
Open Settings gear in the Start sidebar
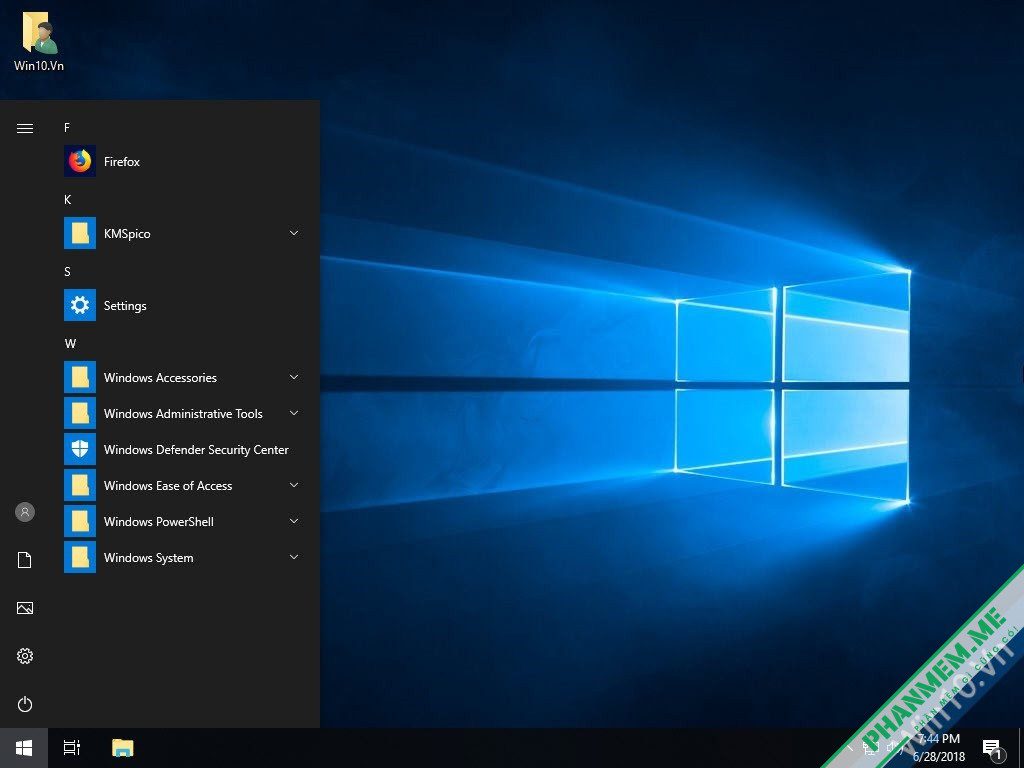coord(25,656)
